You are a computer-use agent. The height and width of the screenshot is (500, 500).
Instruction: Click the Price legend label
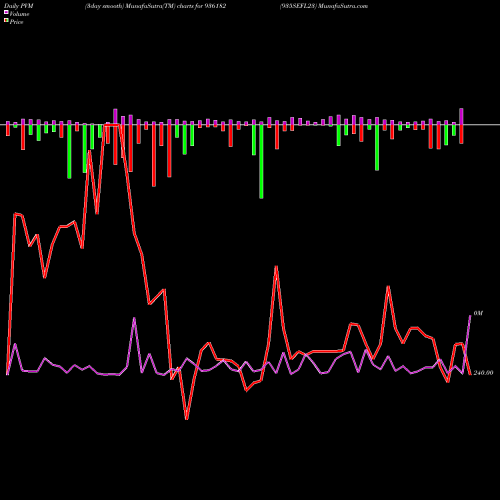tap(16, 22)
